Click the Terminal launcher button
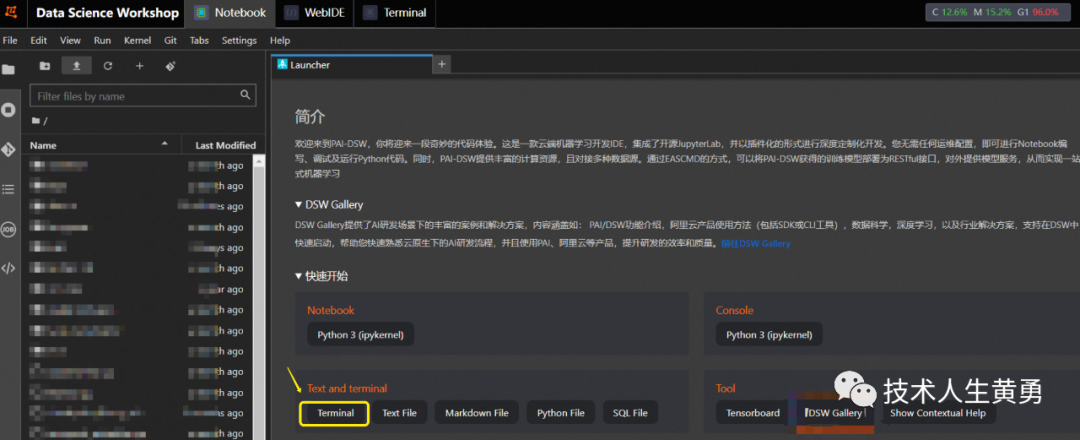The image size is (1080, 440). 335,413
